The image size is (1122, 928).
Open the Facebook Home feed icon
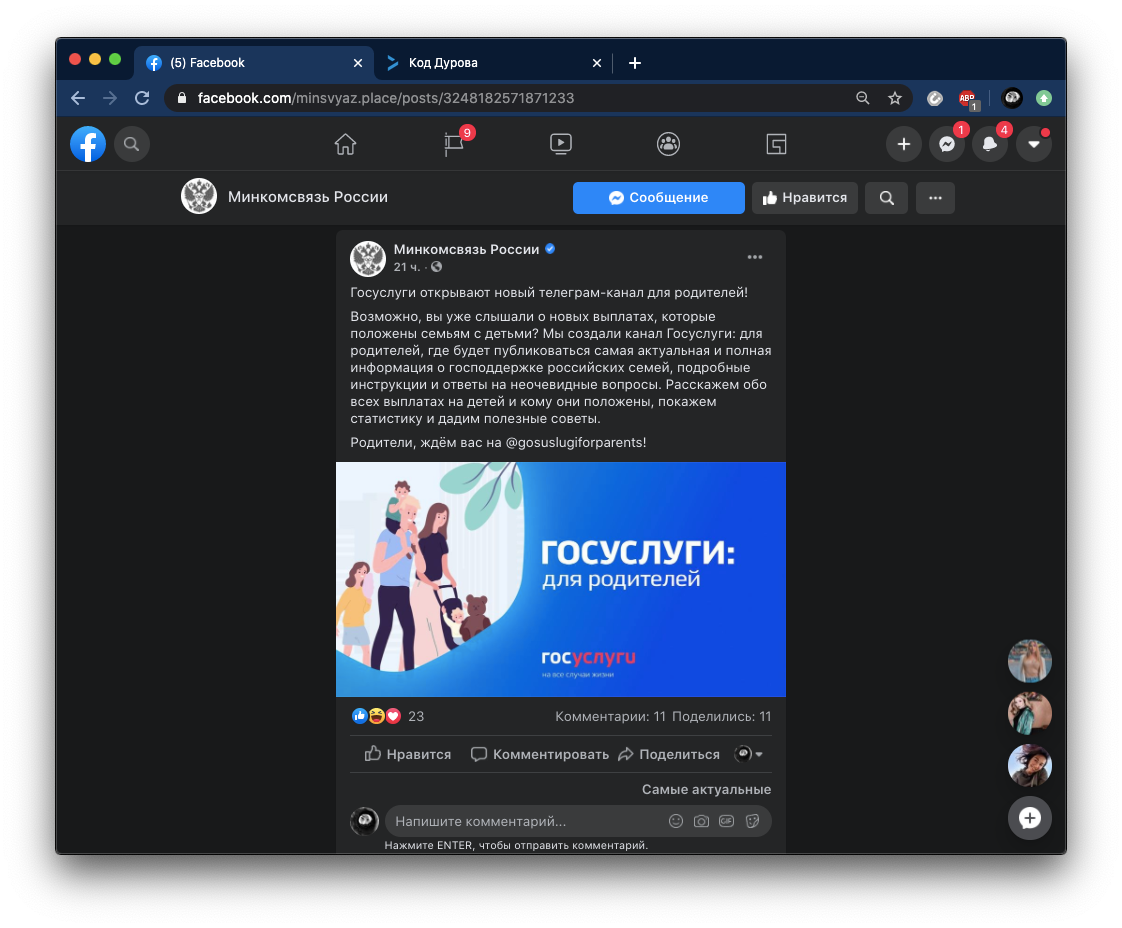[x=345, y=144]
